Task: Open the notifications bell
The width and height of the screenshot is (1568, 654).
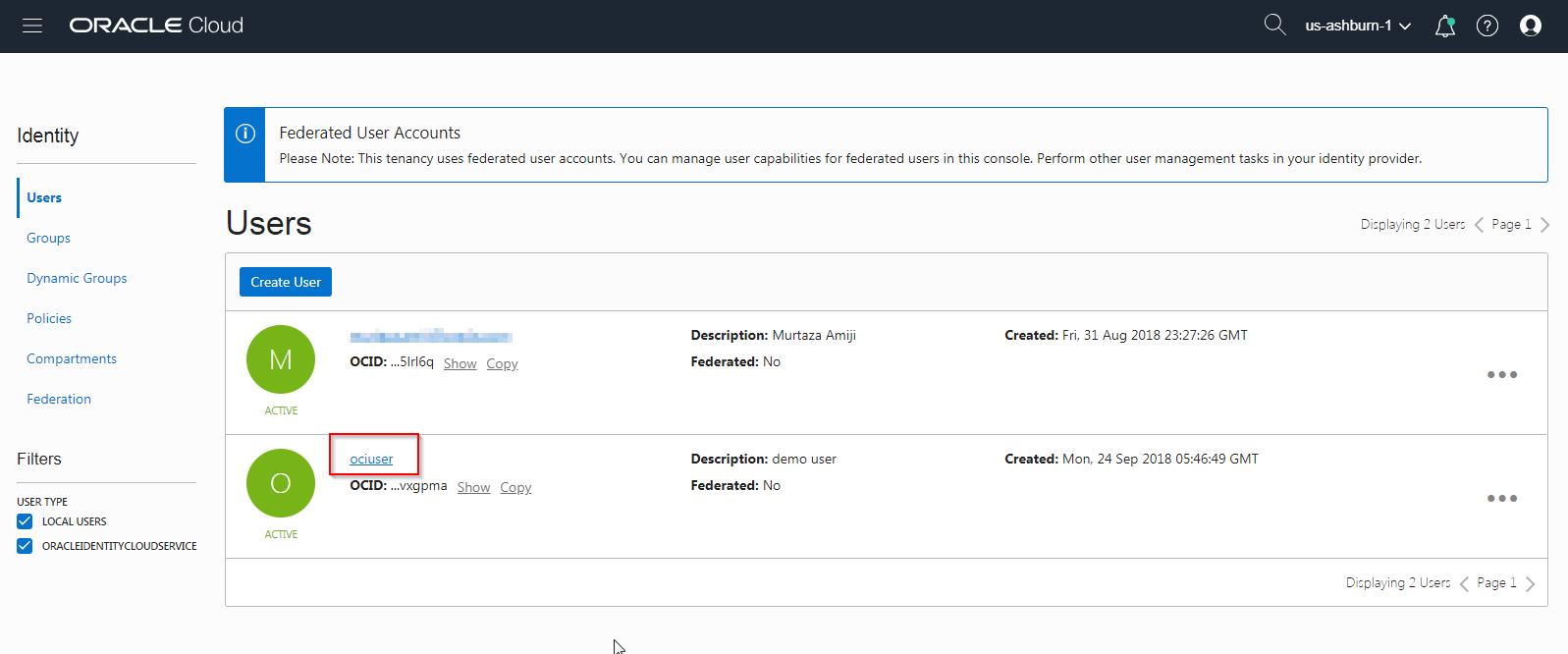Action: coord(1444,27)
